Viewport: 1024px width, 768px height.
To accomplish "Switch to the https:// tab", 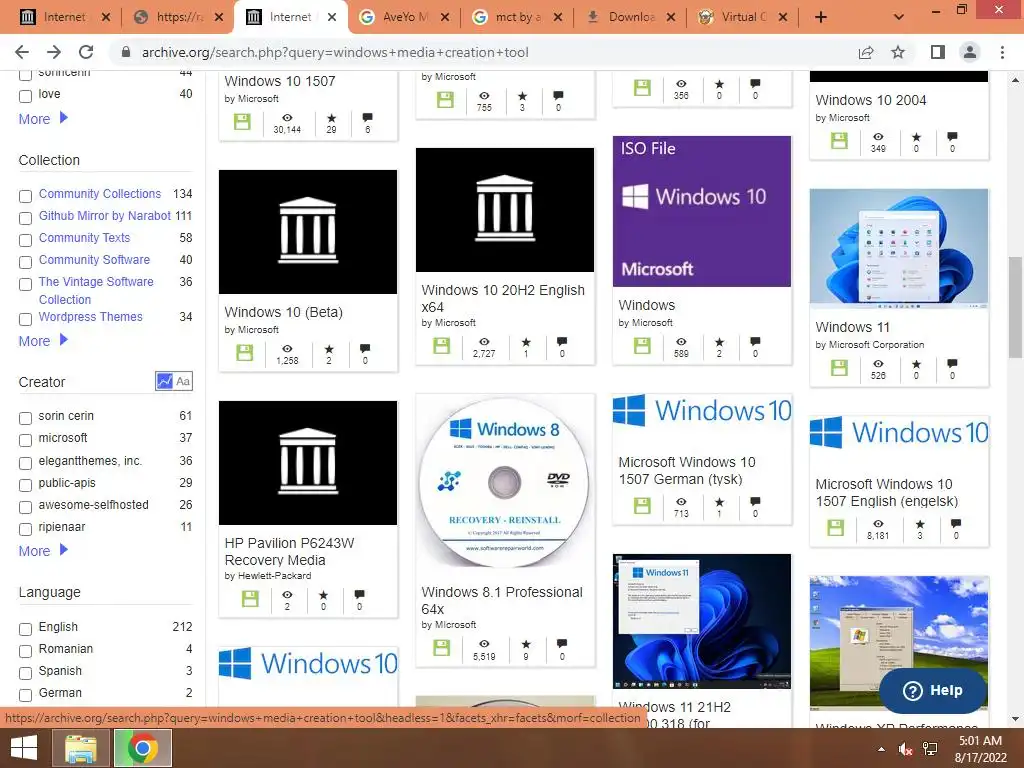I will click(x=179, y=17).
